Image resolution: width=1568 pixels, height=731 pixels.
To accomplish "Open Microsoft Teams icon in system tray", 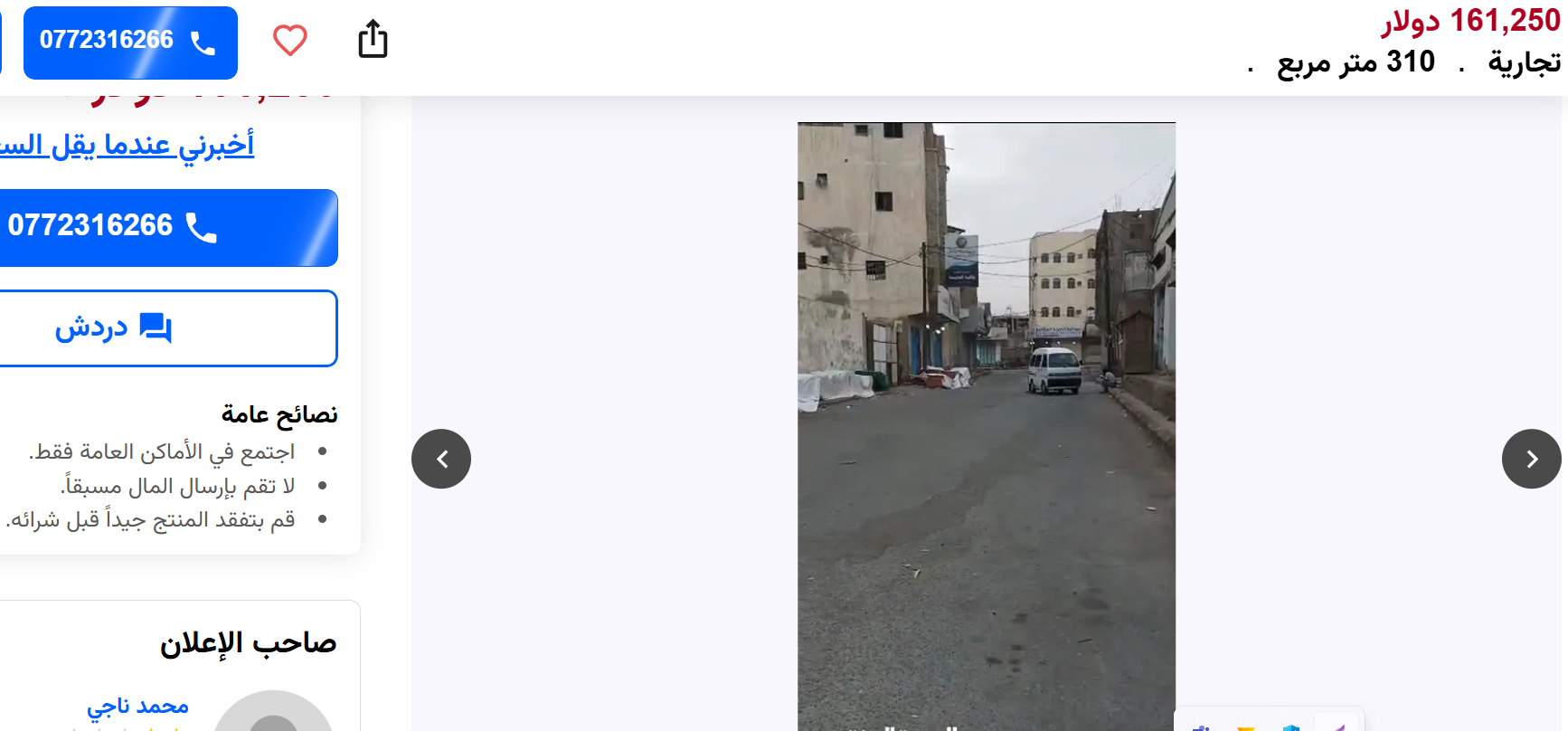I will point(1202,726).
